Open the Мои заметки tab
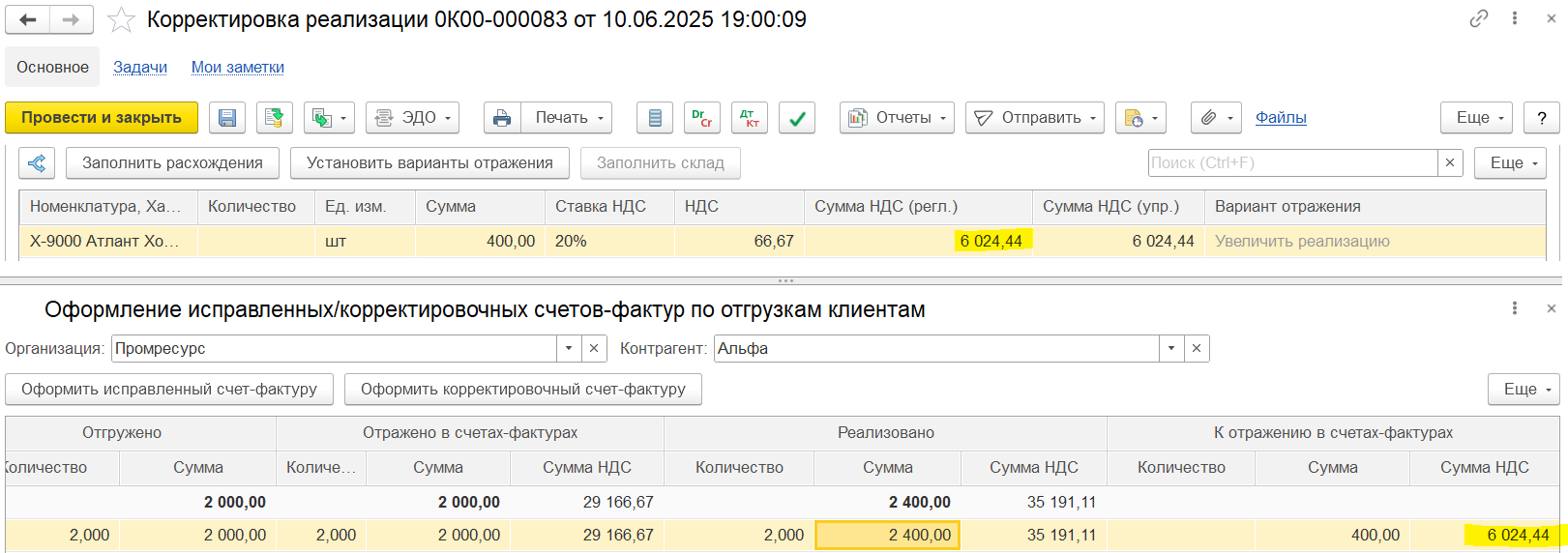This screenshot has height=553, width=1568. (x=238, y=67)
